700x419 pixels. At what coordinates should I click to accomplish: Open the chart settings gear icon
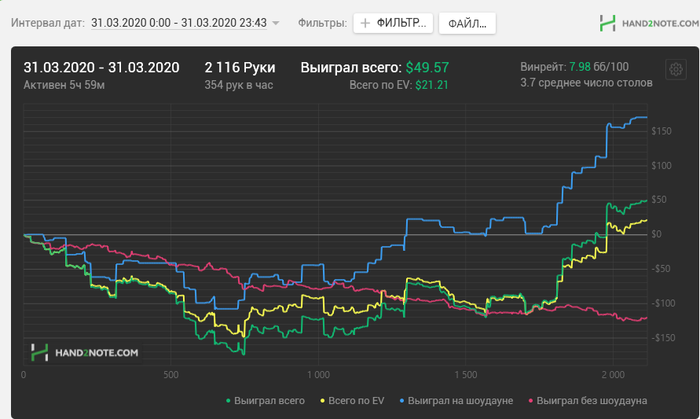pyautogui.click(x=675, y=70)
